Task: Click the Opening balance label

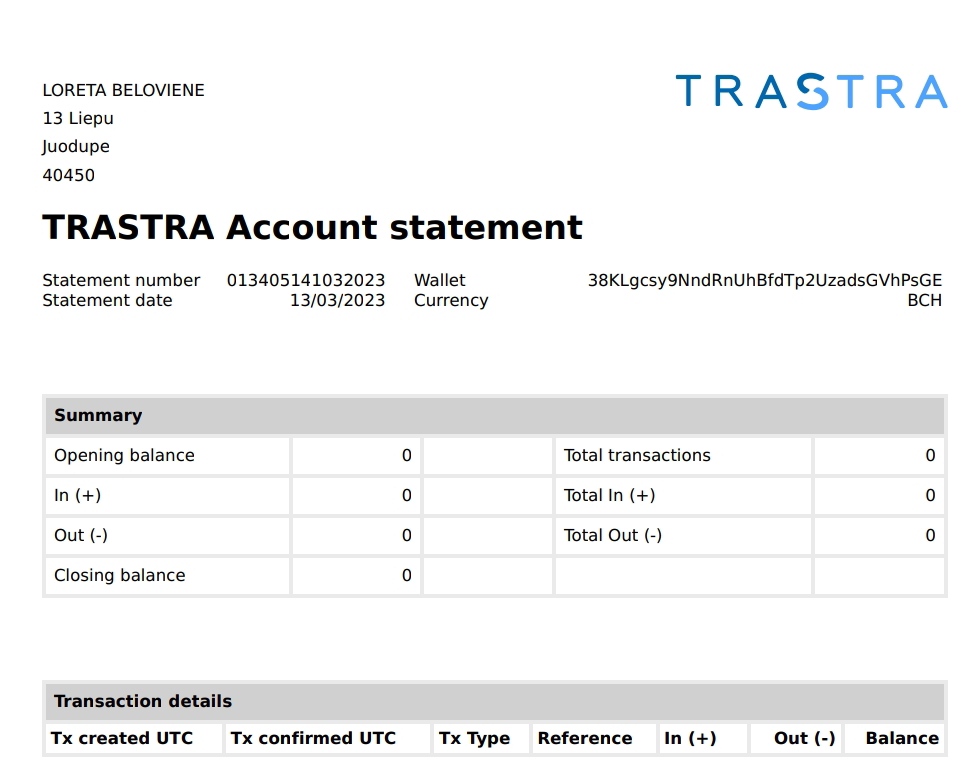Action: [x=124, y=455]
